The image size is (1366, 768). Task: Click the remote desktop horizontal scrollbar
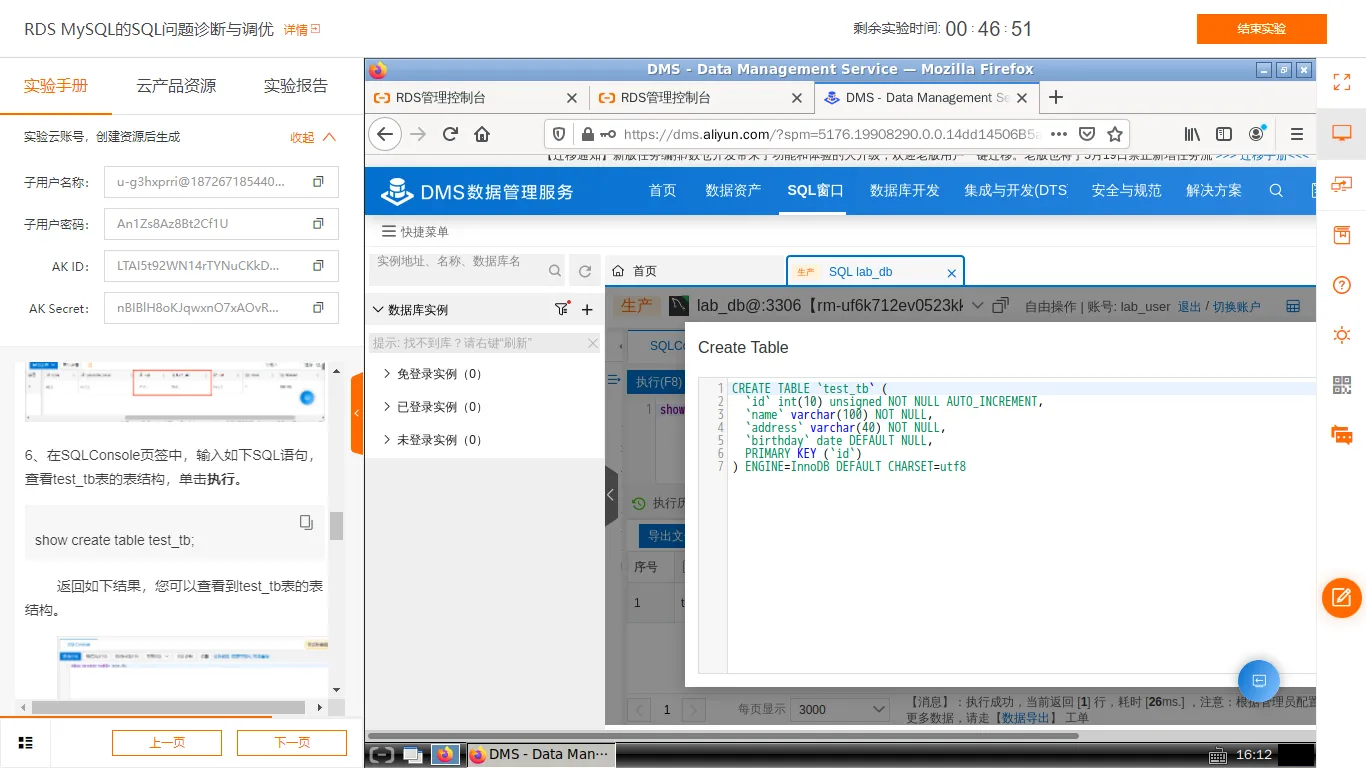pos(721,735)
